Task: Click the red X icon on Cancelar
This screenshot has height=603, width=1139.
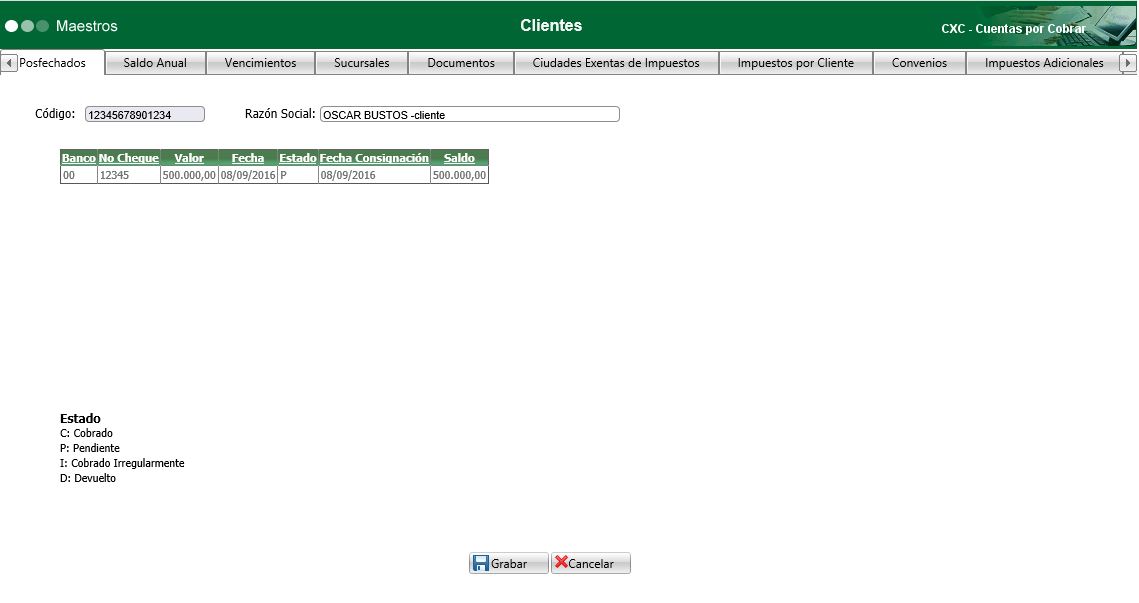Action: pos(561,562)
